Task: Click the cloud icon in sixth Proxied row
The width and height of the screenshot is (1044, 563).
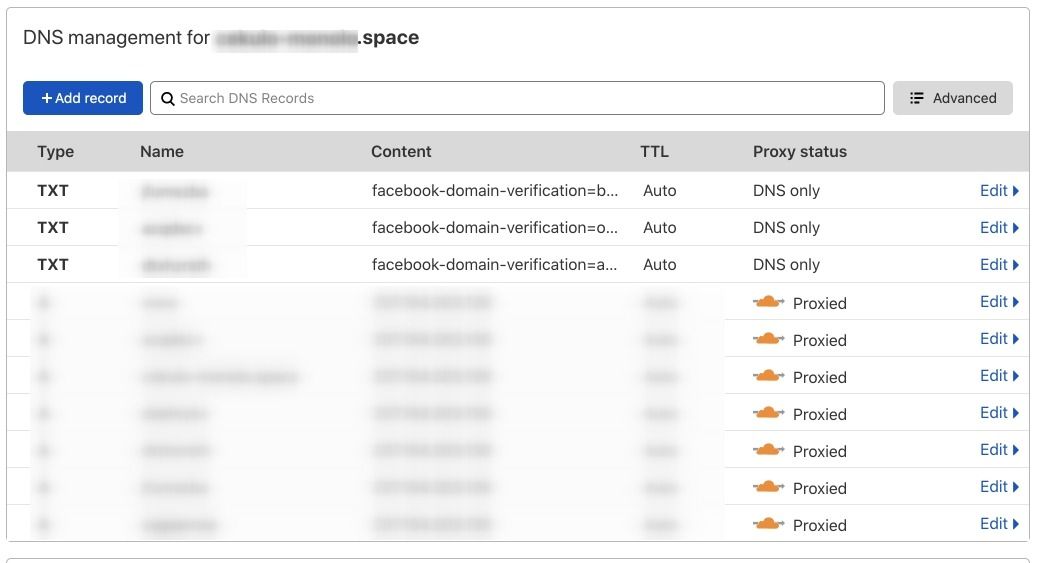Action: [x=768, y=487]
